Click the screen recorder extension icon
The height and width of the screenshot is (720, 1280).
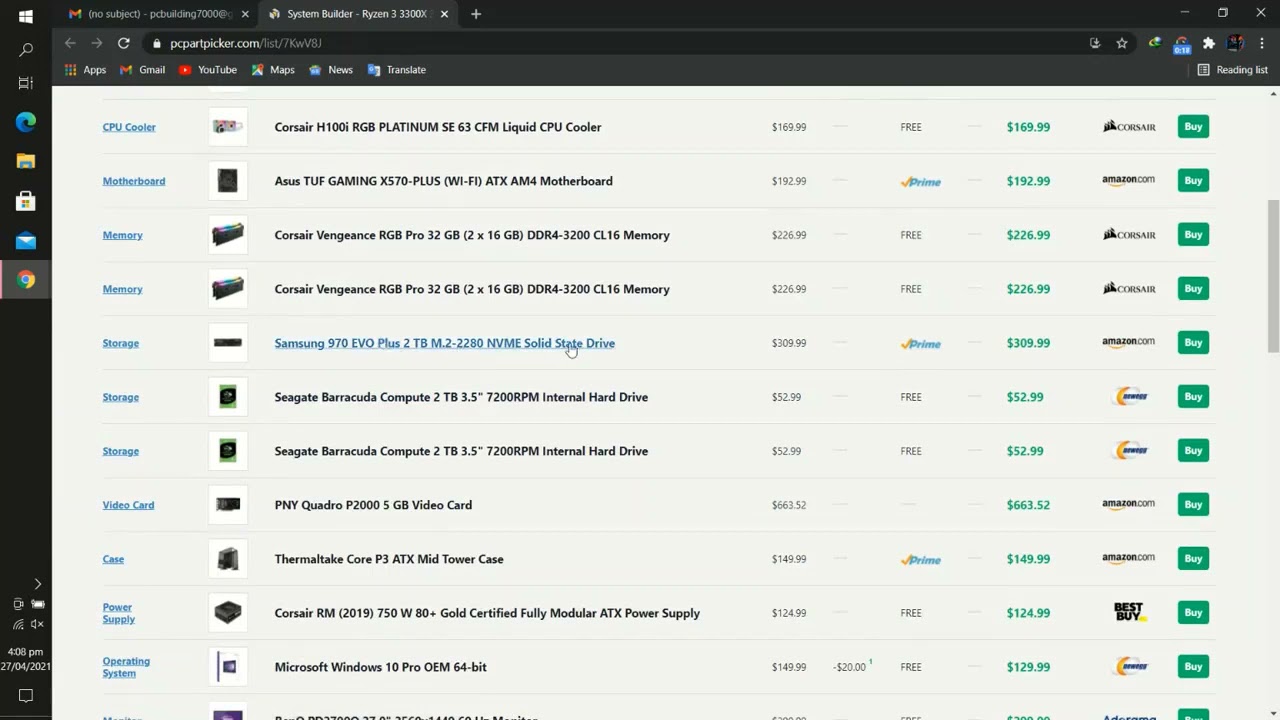point(1182,44)
